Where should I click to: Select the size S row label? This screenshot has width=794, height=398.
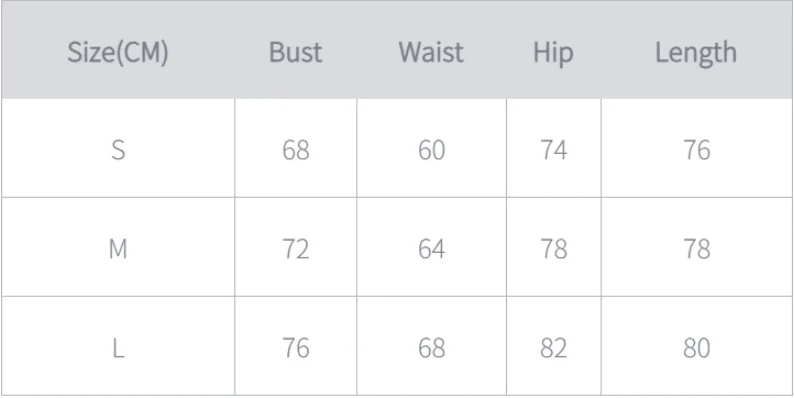click(118, 150)
